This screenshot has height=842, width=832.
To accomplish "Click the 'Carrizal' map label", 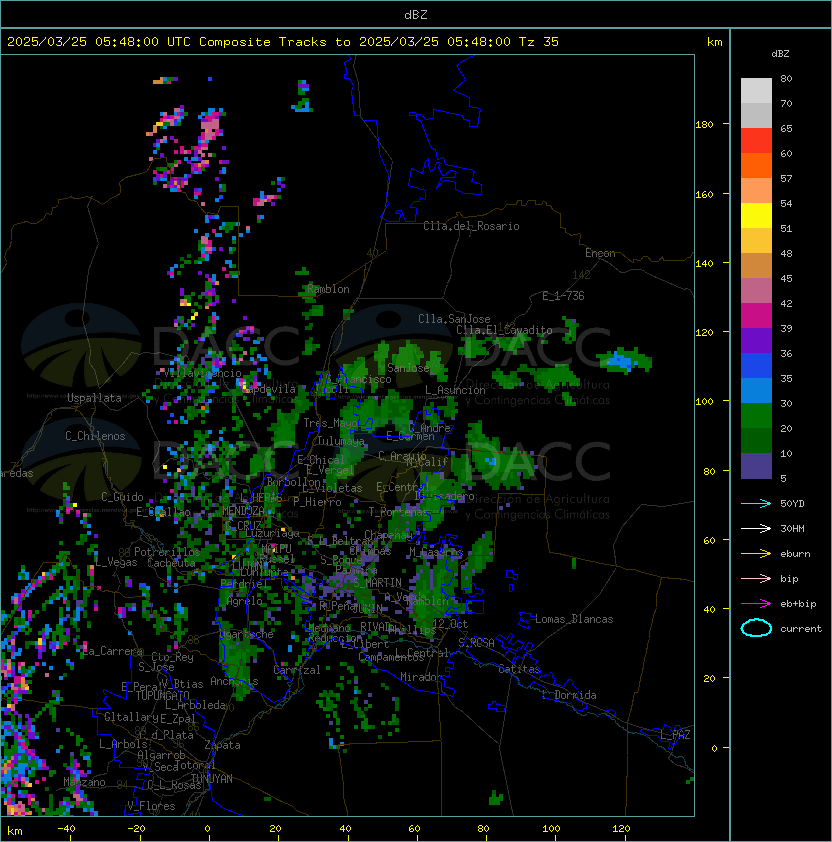I will [297, 670].
